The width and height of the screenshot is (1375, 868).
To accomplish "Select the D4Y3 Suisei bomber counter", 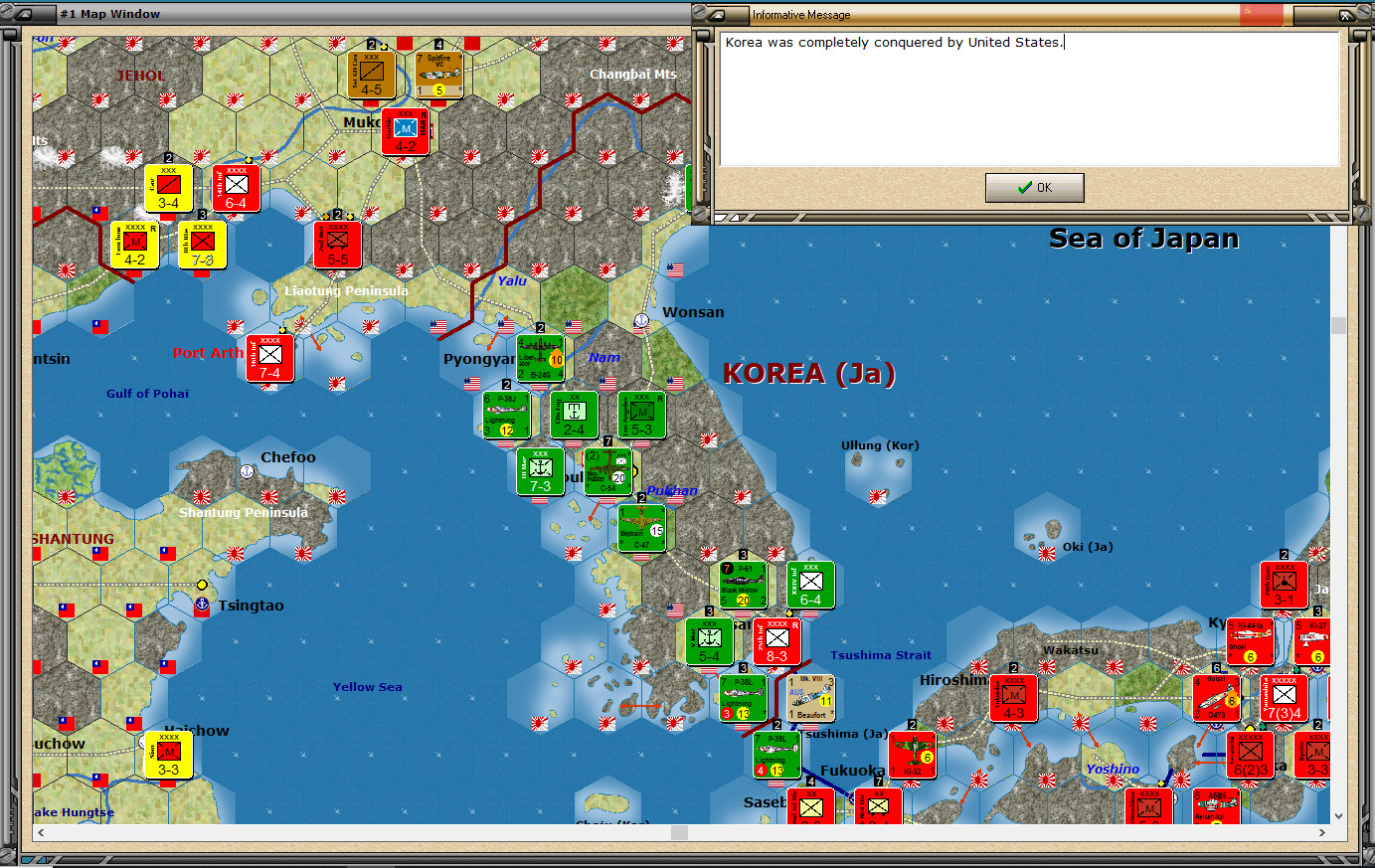I will coord(1217,698).
